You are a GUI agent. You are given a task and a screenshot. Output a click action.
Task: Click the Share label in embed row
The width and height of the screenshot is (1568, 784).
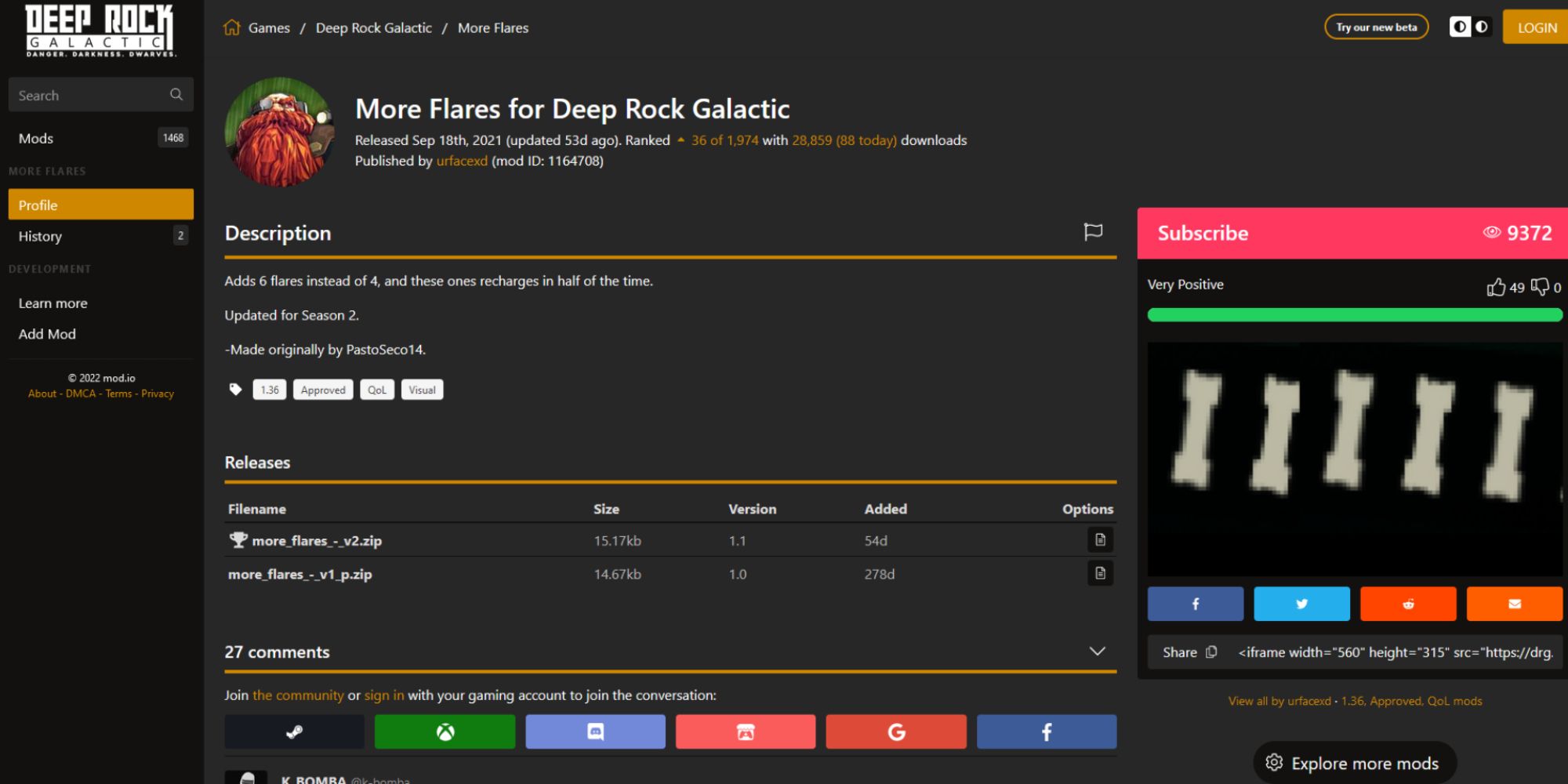[x=1180, y=652]
